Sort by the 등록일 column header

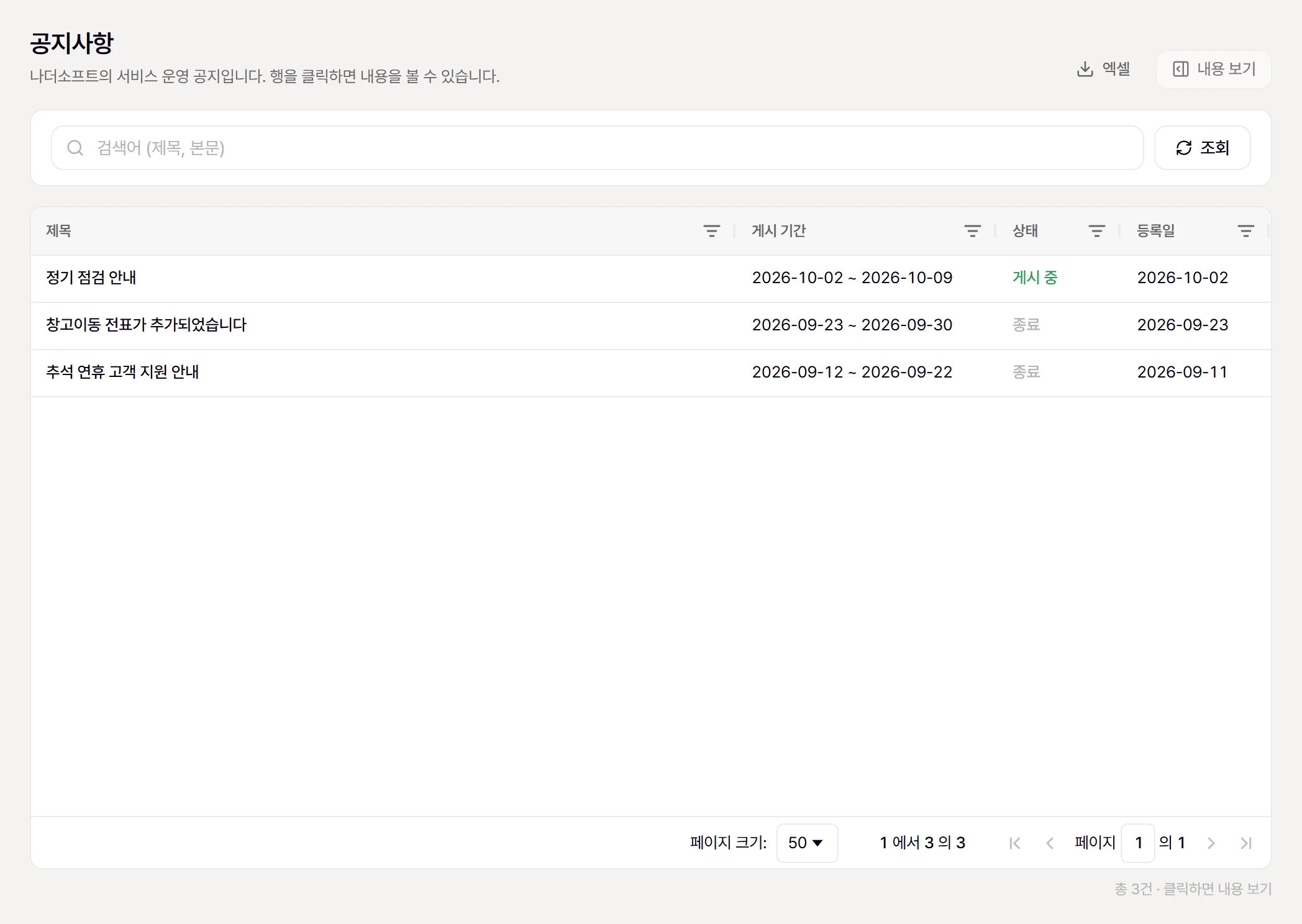coord(1155,231)
